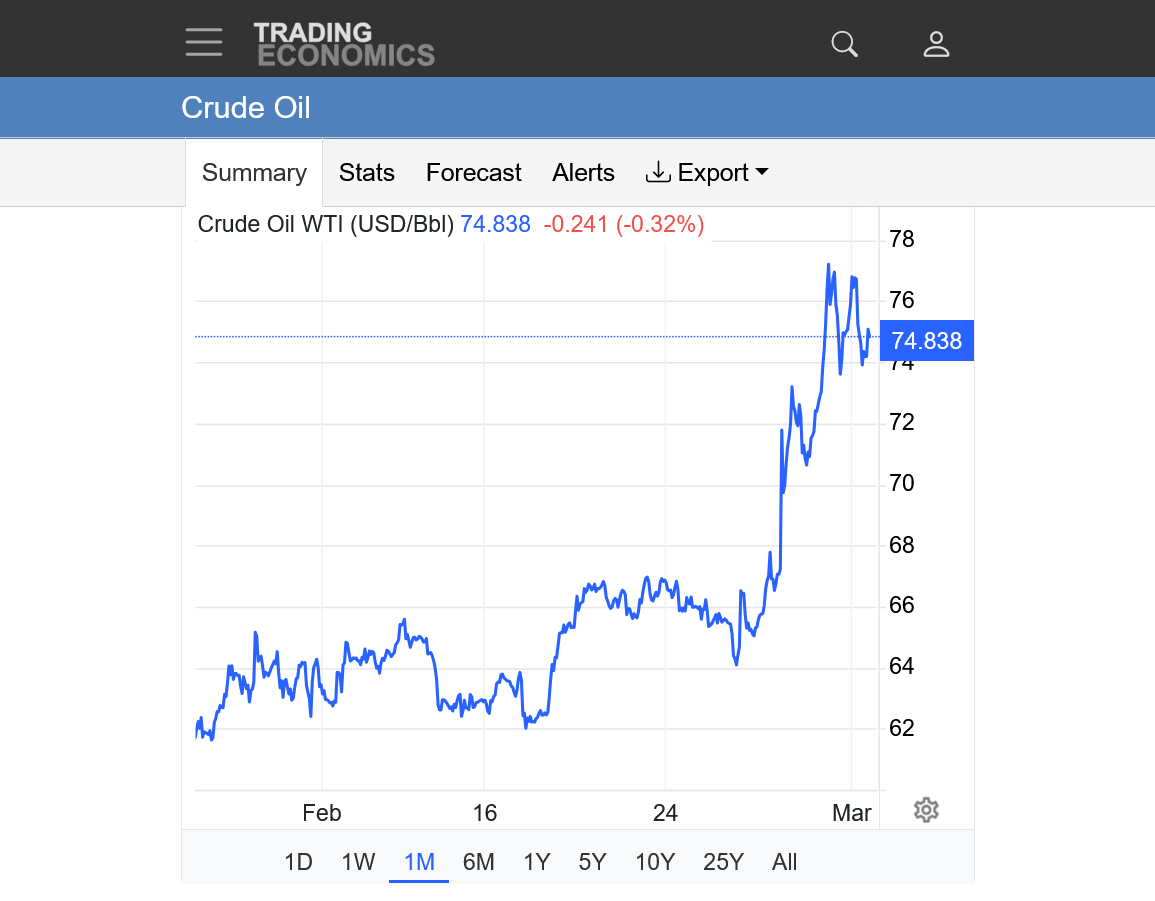Screen dimensions: 1155x901
Task: Select the 1M time range
Action: (419, 862)
